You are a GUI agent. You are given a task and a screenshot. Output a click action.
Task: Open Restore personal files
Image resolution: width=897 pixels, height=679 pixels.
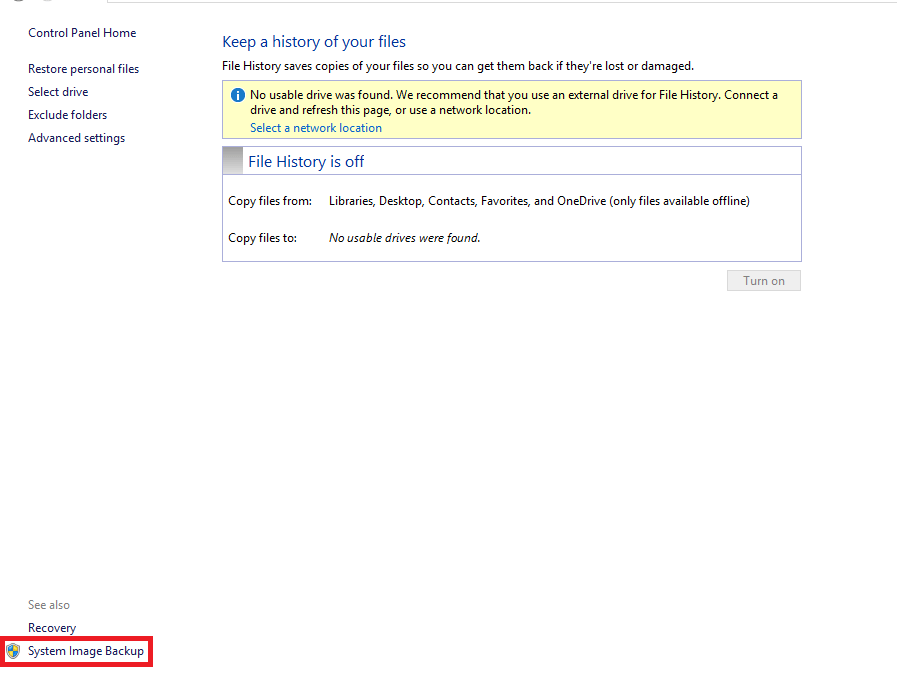[83, 69]
